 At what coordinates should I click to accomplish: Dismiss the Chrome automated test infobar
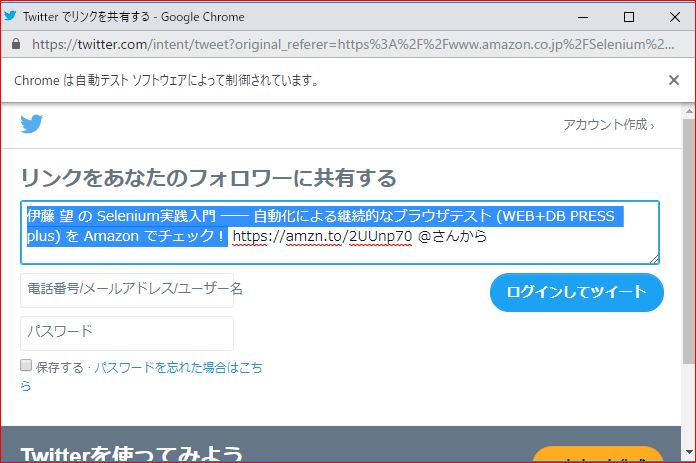(673, 80)
